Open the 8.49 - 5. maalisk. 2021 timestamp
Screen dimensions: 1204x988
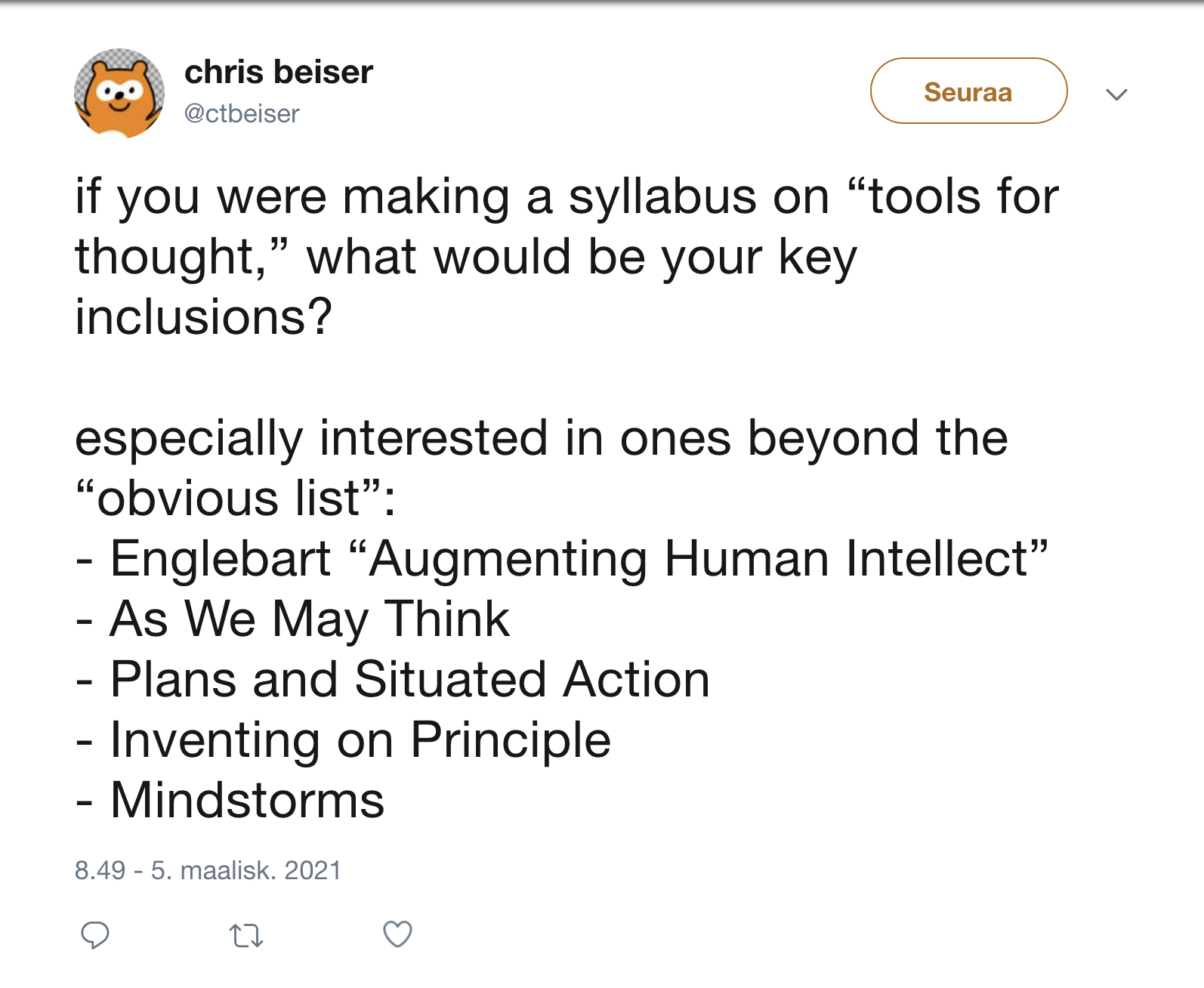click(x=208, y=870)
